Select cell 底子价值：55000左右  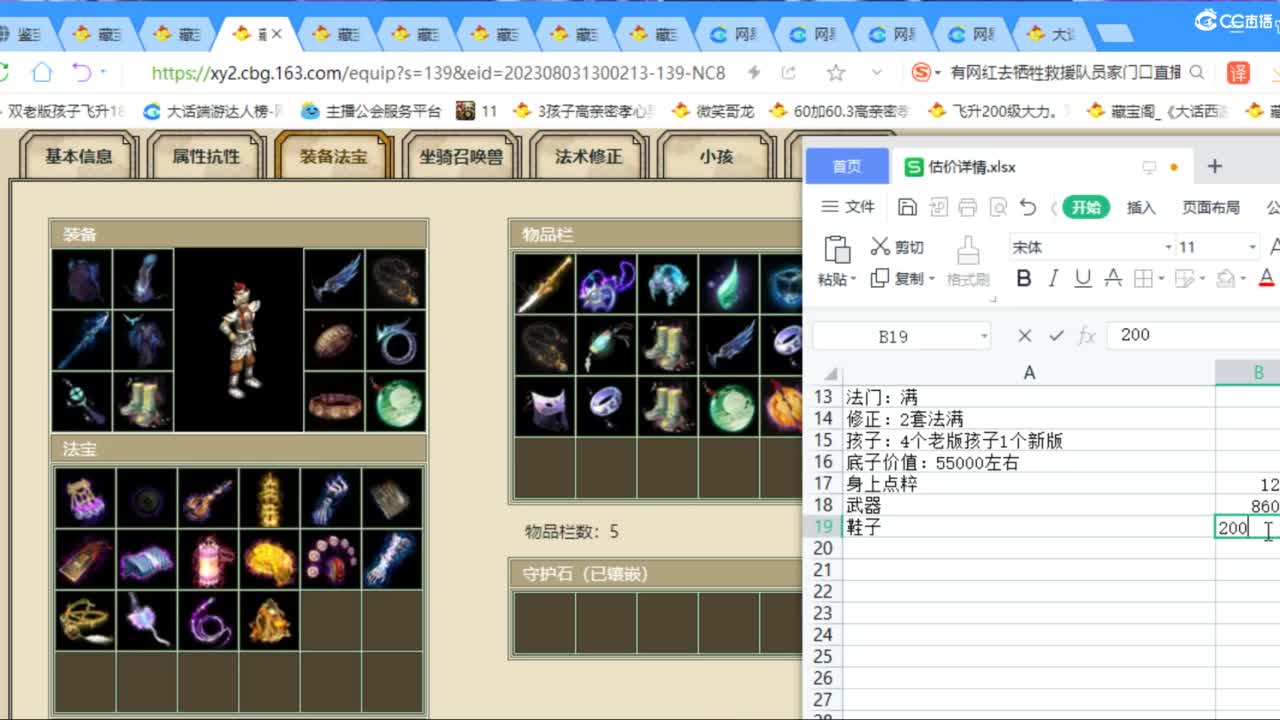pyautogui.click(x=1029, y=462)
